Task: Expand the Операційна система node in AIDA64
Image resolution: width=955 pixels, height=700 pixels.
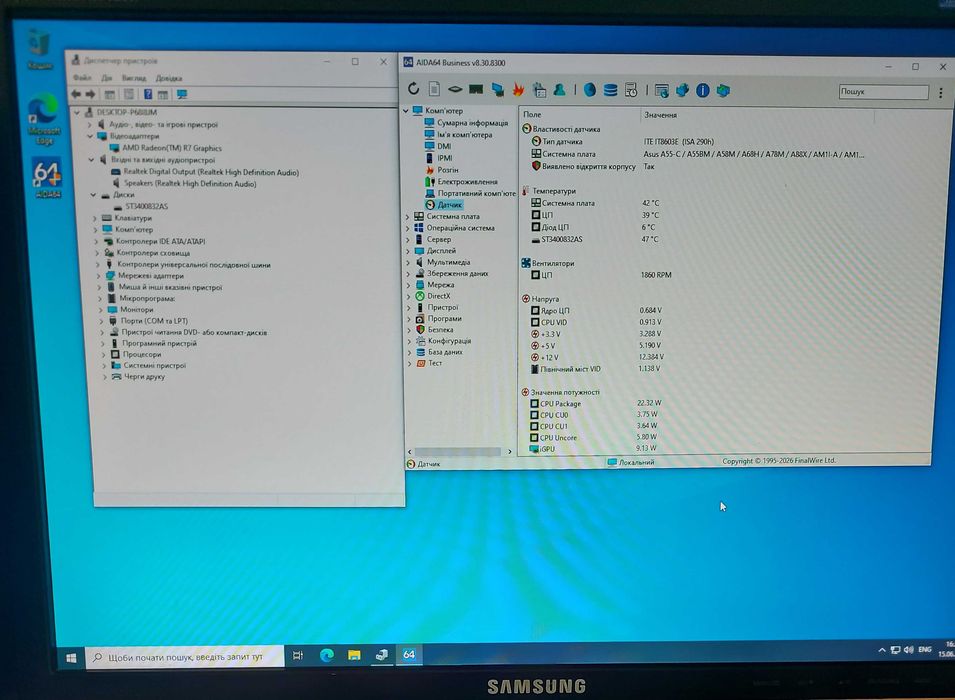Action: [x=407, y=228]
